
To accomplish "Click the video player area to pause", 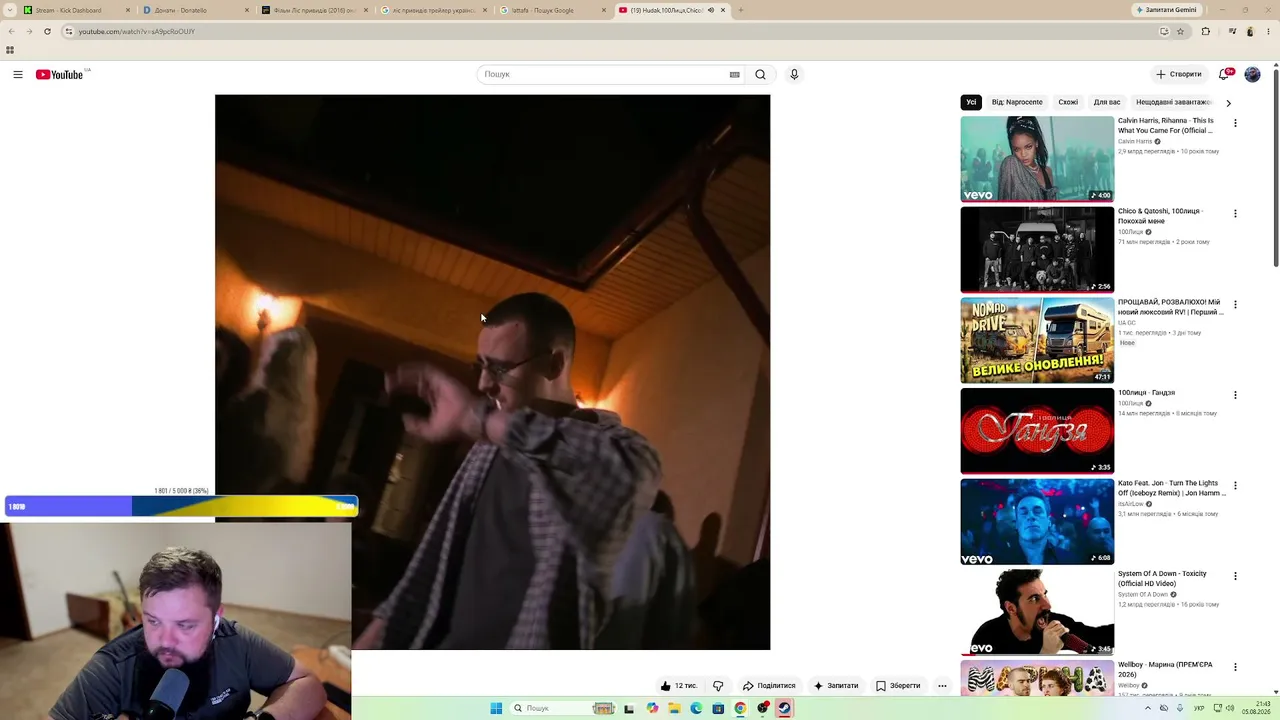I will click(x=492, y=372).
